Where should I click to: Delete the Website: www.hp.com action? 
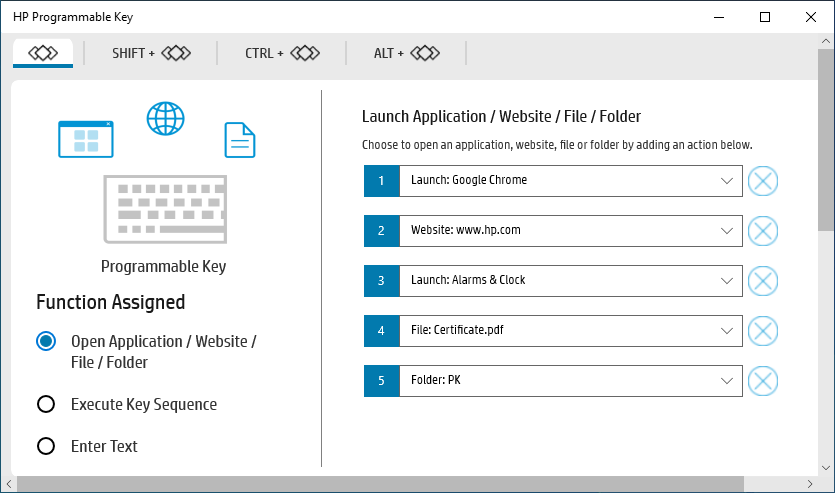tap(763, 231)
